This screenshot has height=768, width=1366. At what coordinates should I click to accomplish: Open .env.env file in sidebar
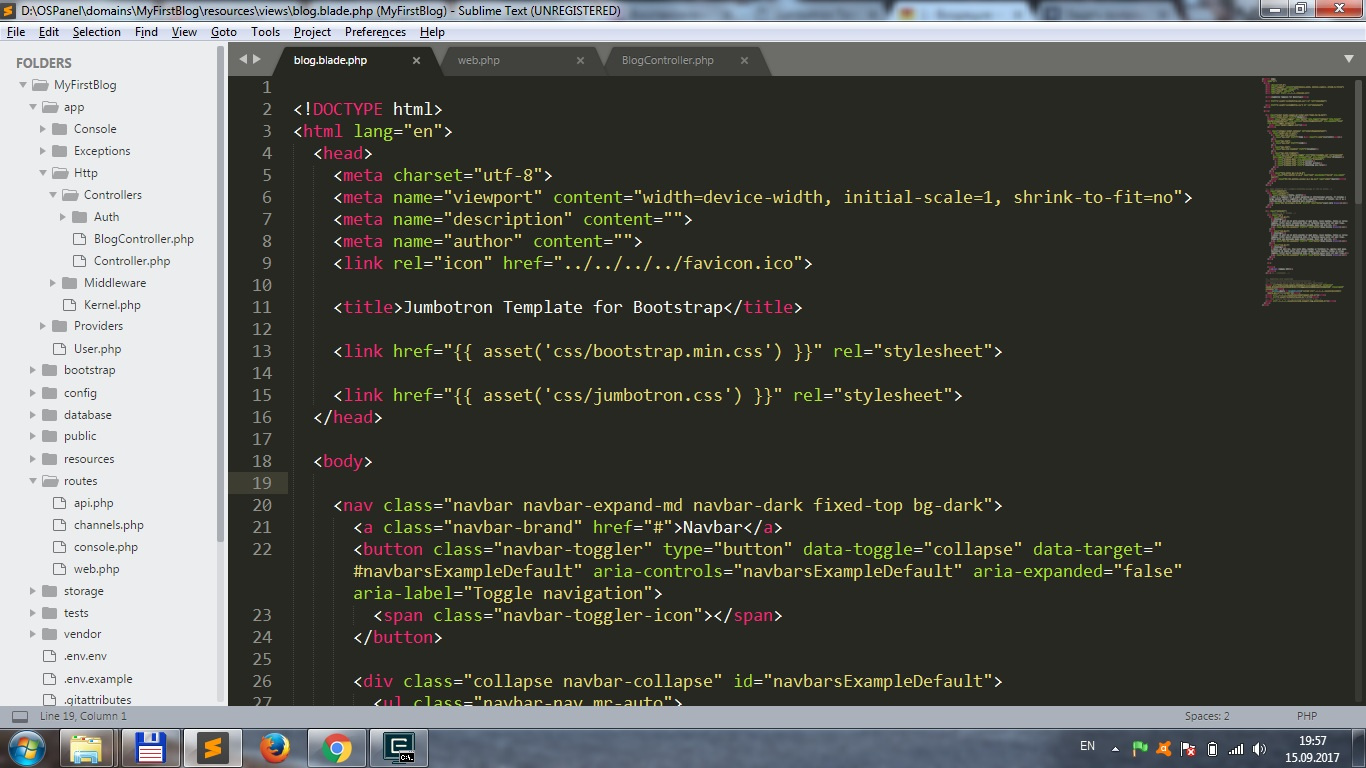(x=85, y=656)
